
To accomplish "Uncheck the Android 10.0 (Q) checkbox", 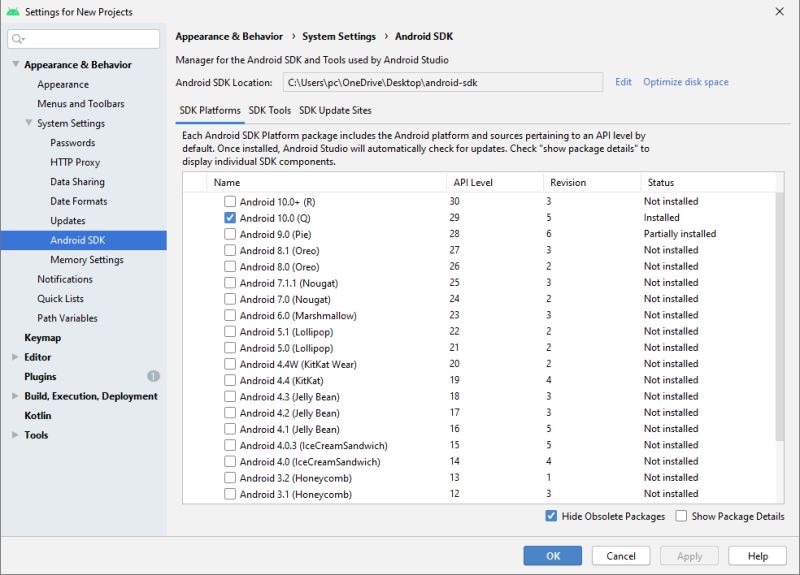I will coord(230,218).
